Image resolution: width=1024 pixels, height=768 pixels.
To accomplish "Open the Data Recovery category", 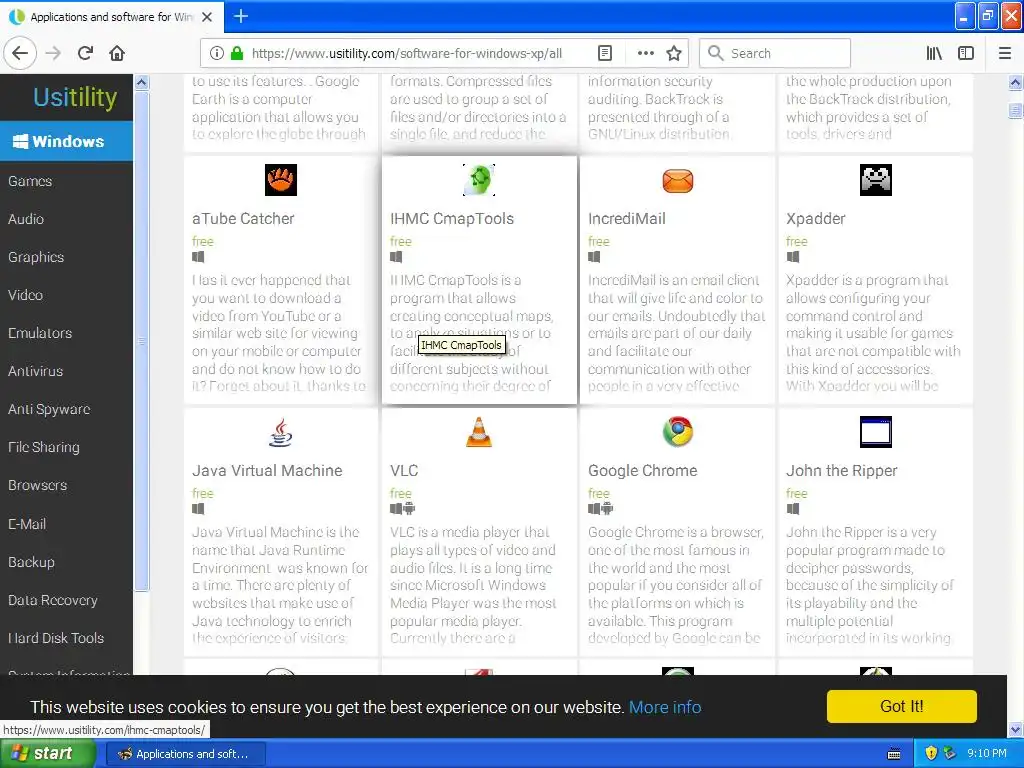I will pyautogui.click(x=53, y=600).
